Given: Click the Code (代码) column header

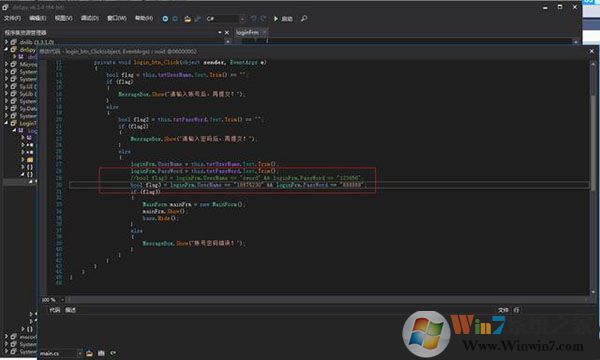Looking at the screenshot, I should click(x=54, y=310).
